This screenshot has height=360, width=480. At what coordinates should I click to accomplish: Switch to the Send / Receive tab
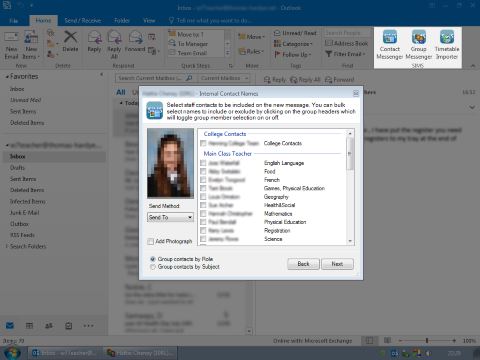(x=82, y=21)
